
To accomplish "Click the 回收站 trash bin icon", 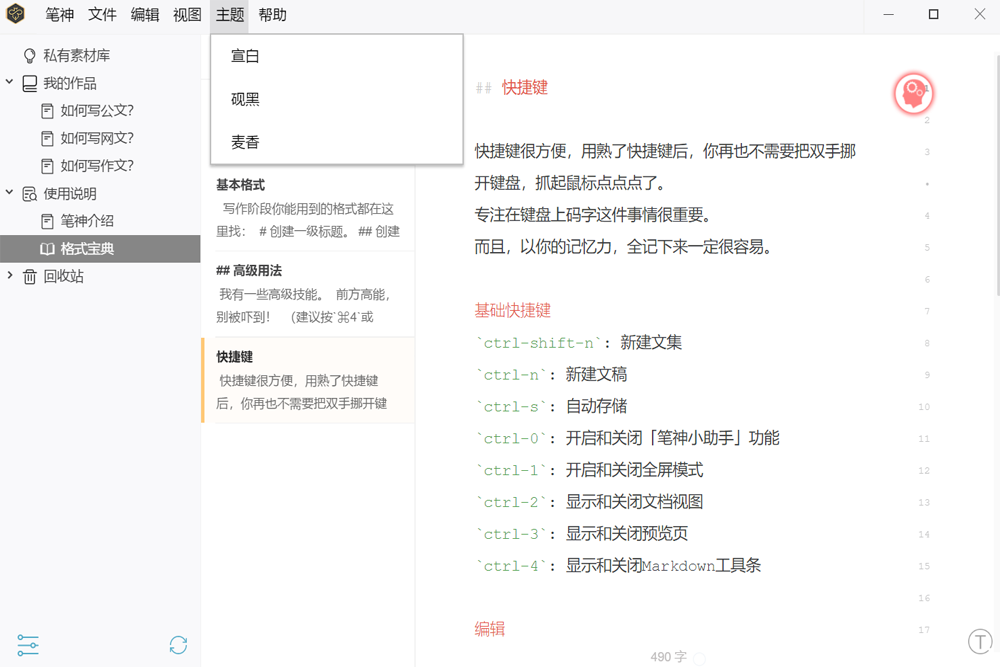I will [30, 276].
